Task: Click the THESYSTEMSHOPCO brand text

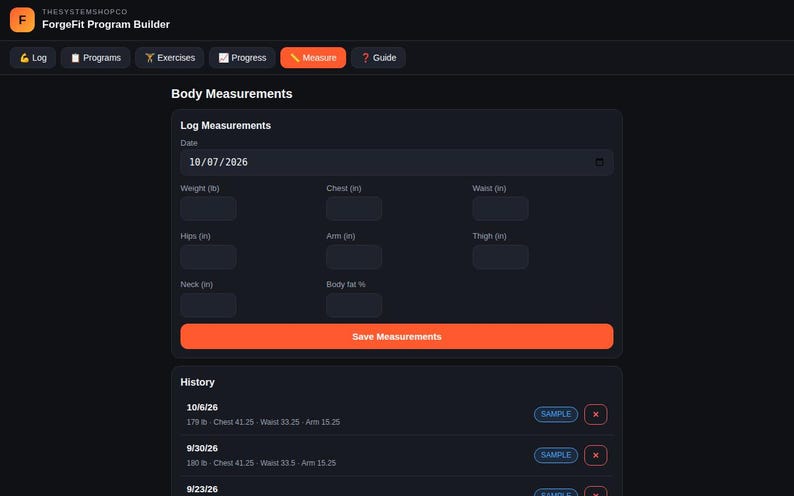Action: click(x=85, y=12)
